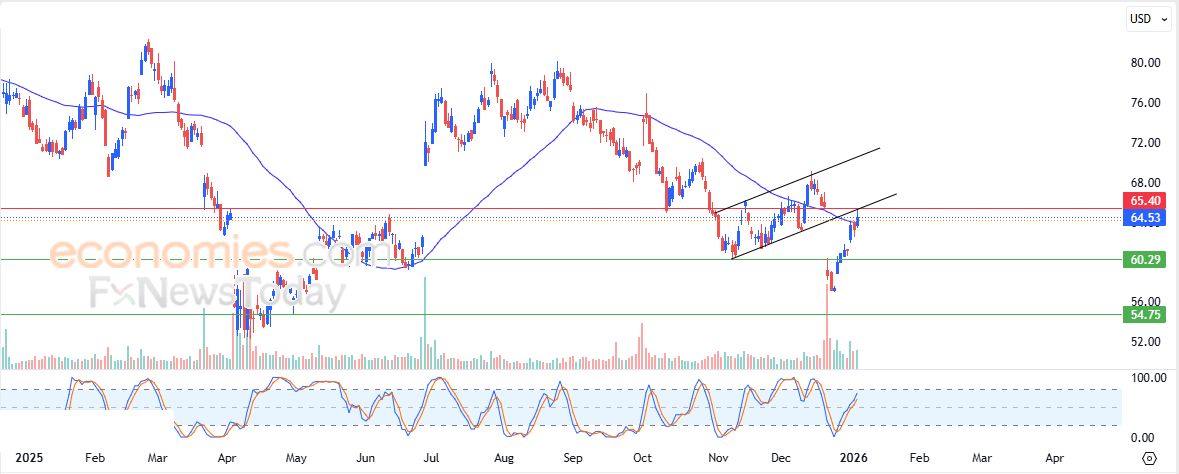Click the Apr label after 2025
Screen dimensions: 1179x474
tap(227, 457)
